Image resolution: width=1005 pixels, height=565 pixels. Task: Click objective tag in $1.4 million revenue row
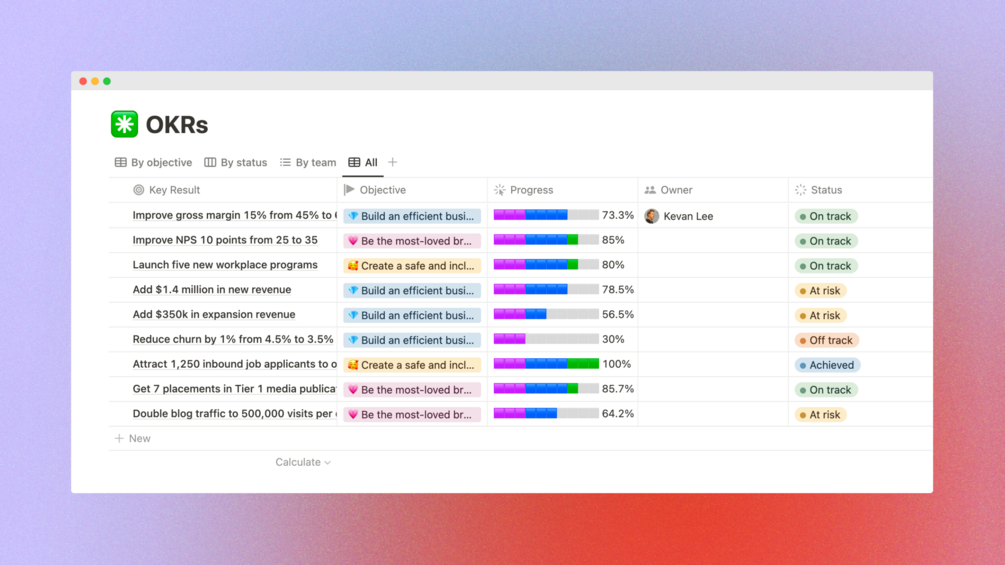[x=412, y=291]
